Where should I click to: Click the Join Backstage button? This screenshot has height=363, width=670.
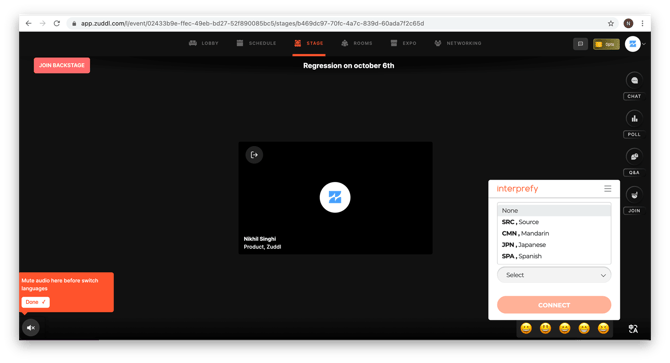(x=62, y=65)
